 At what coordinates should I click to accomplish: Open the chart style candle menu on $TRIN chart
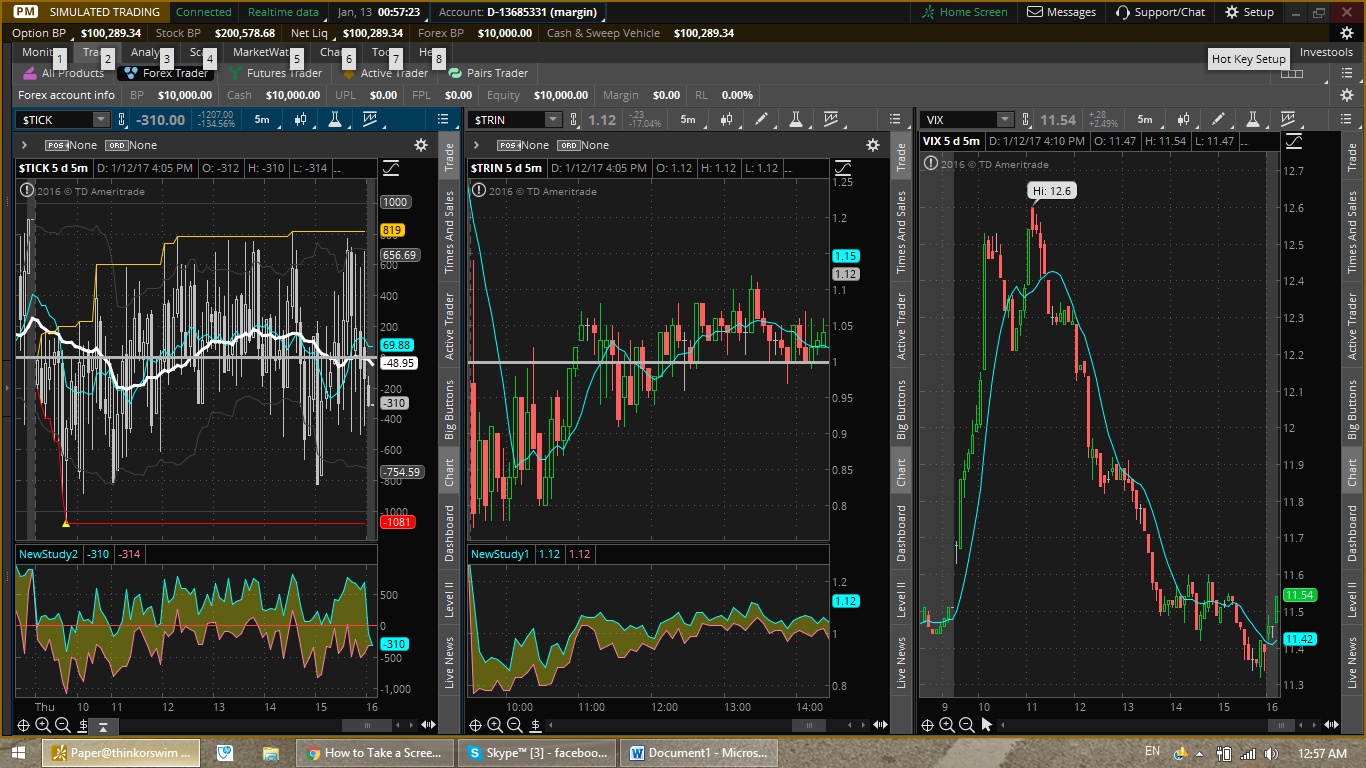728,120
